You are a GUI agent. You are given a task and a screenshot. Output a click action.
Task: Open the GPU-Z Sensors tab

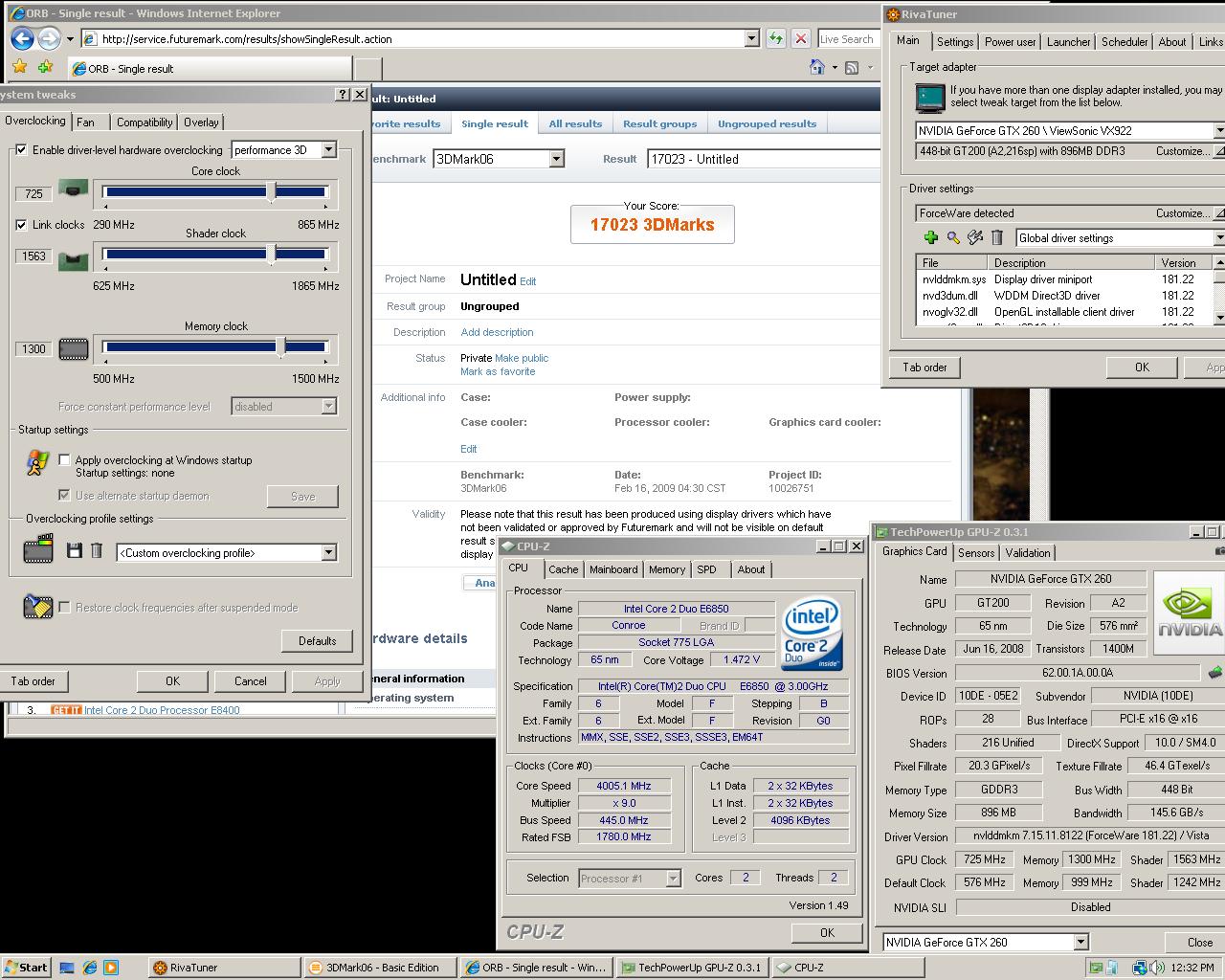976,553
